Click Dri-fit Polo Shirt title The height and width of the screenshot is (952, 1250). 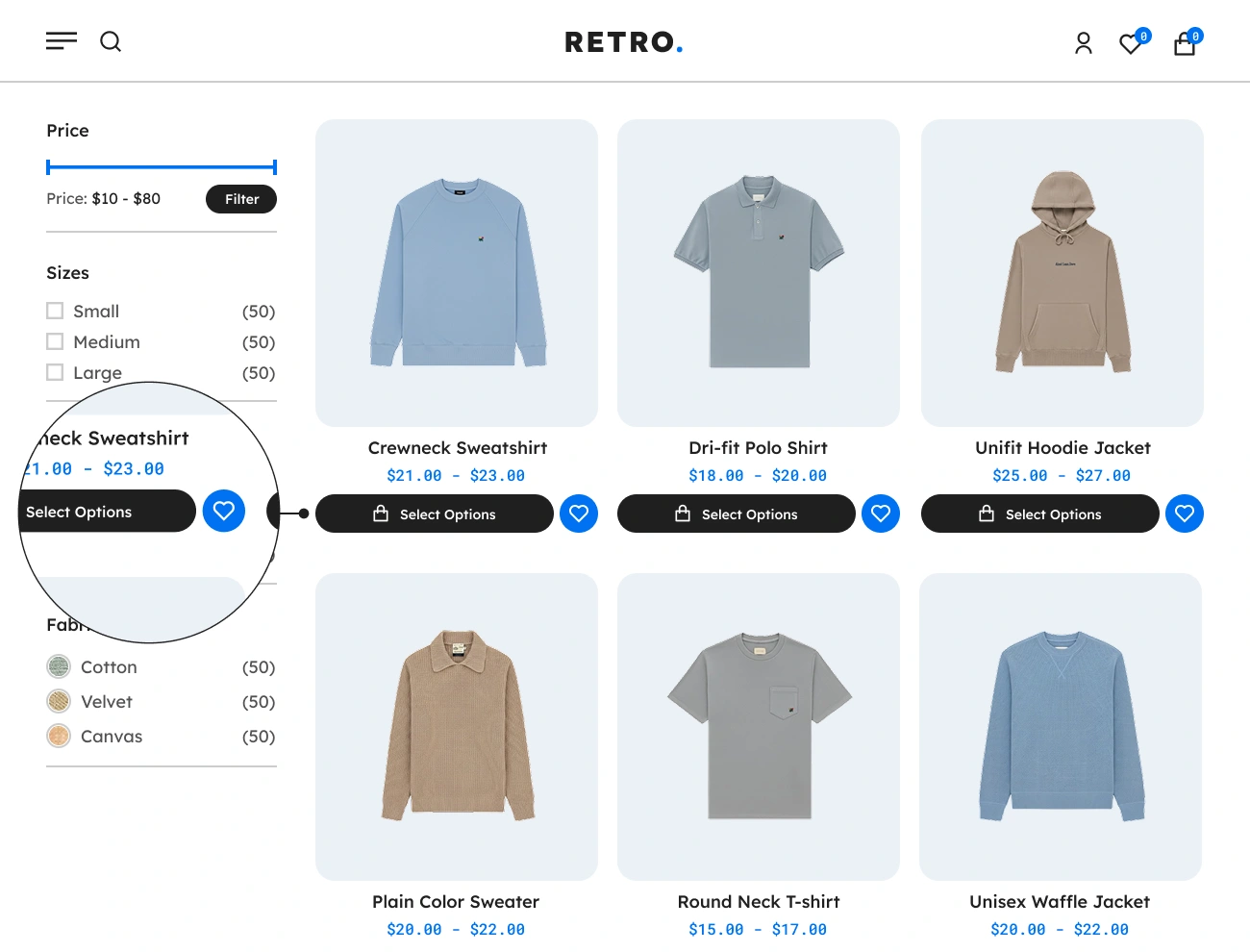click(x=759, y=448)
